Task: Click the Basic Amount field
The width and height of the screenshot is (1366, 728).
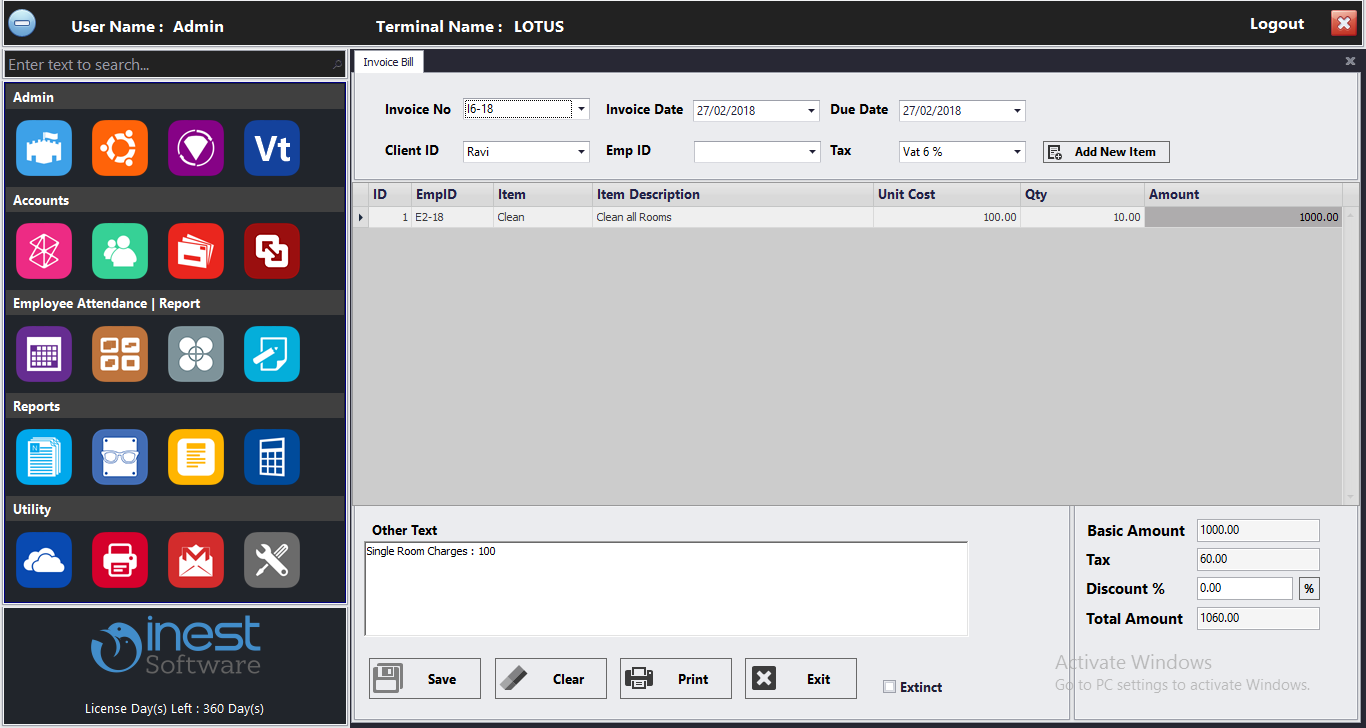Action: click(x=1258, y=531)
